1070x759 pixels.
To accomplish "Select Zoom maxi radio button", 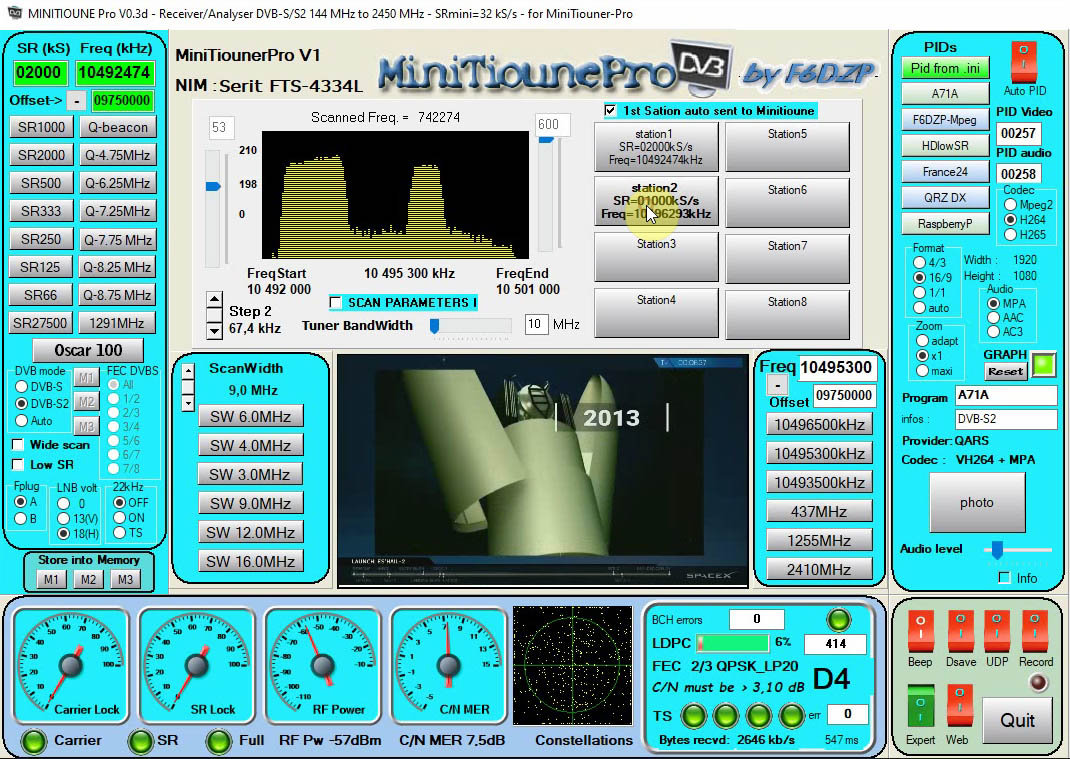I will tap(923, 371).
